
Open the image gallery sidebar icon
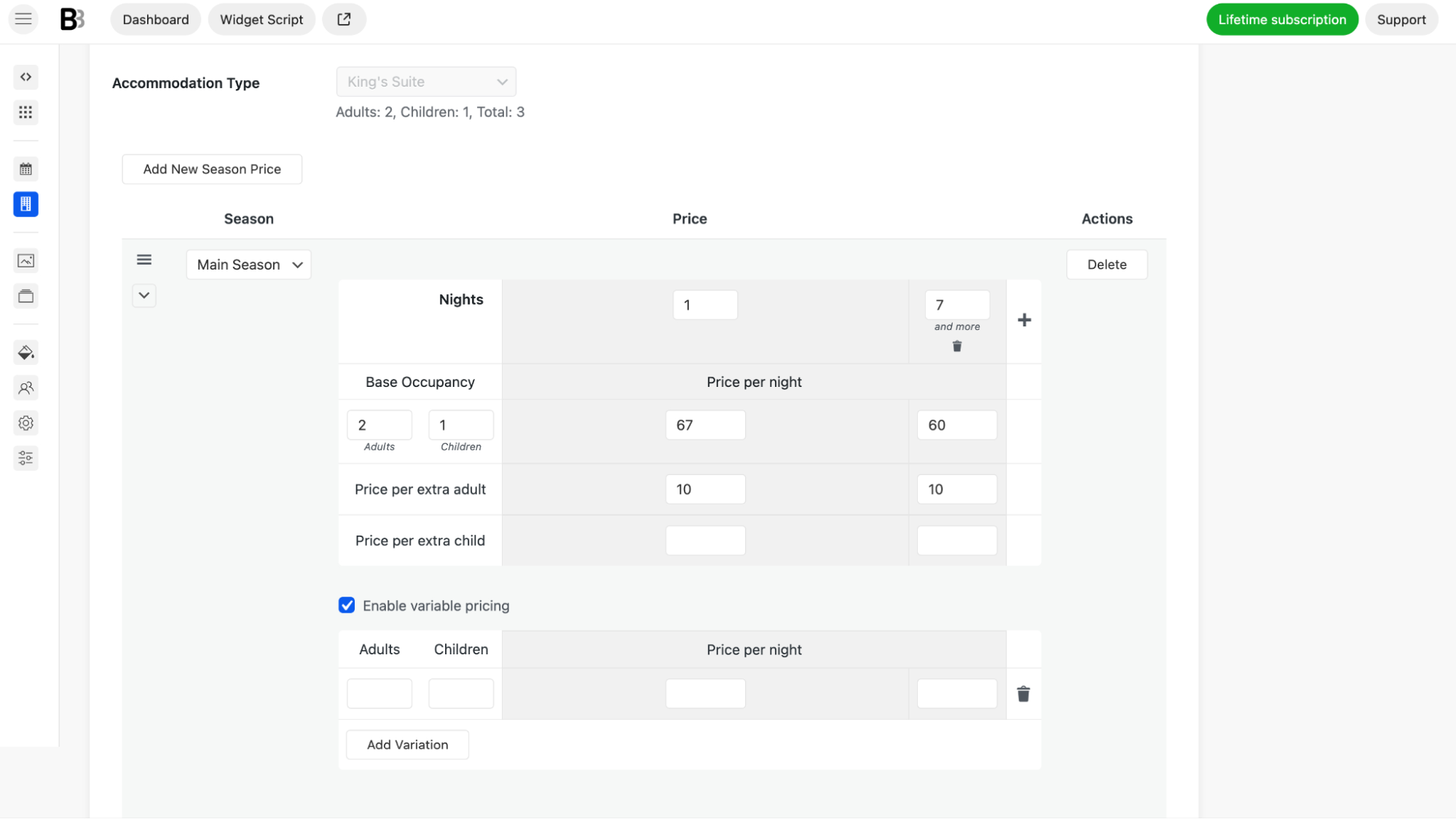(x=25, y=261)
